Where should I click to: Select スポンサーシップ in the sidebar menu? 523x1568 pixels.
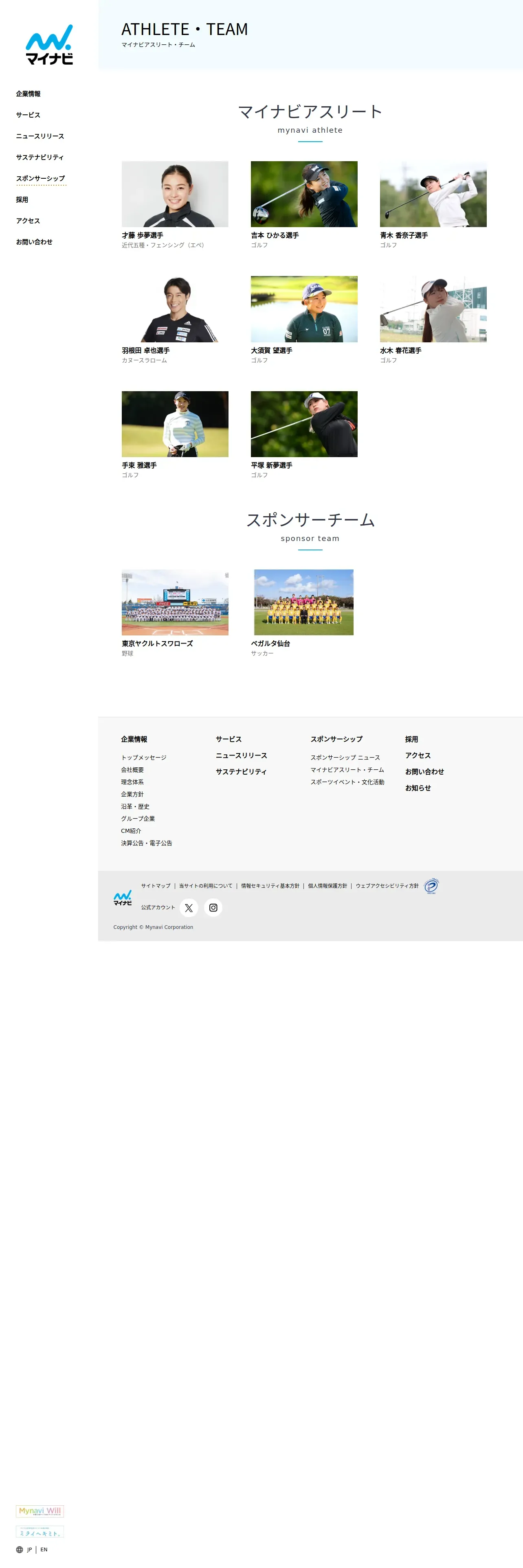[41, 178]
